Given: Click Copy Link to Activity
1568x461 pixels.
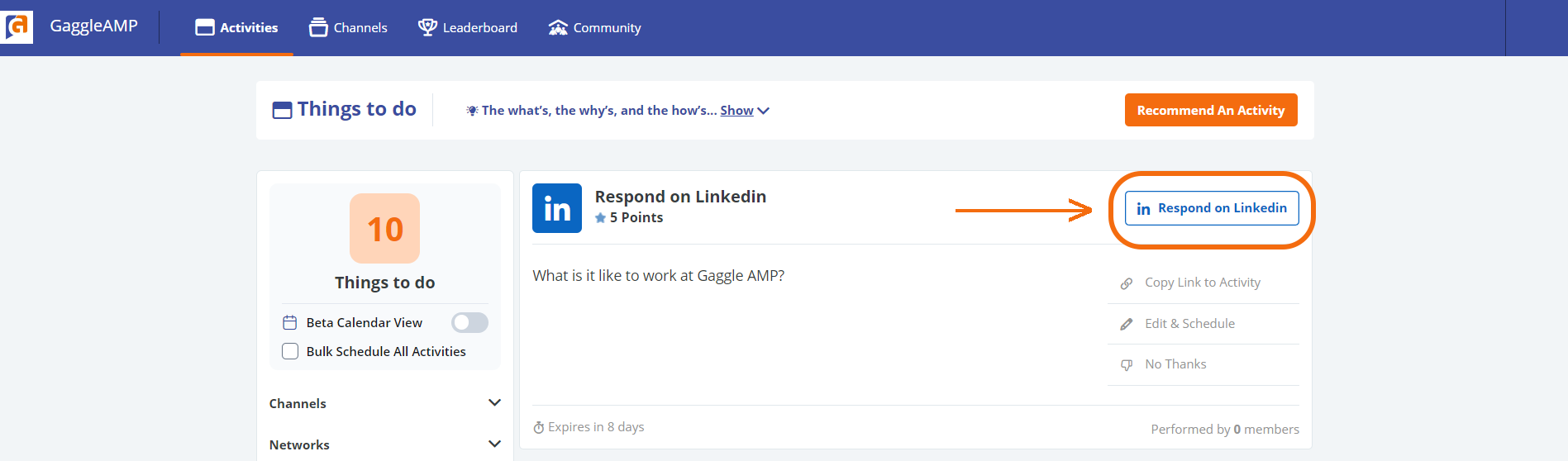Looking at the screenshot, I should click(1203, 283).
